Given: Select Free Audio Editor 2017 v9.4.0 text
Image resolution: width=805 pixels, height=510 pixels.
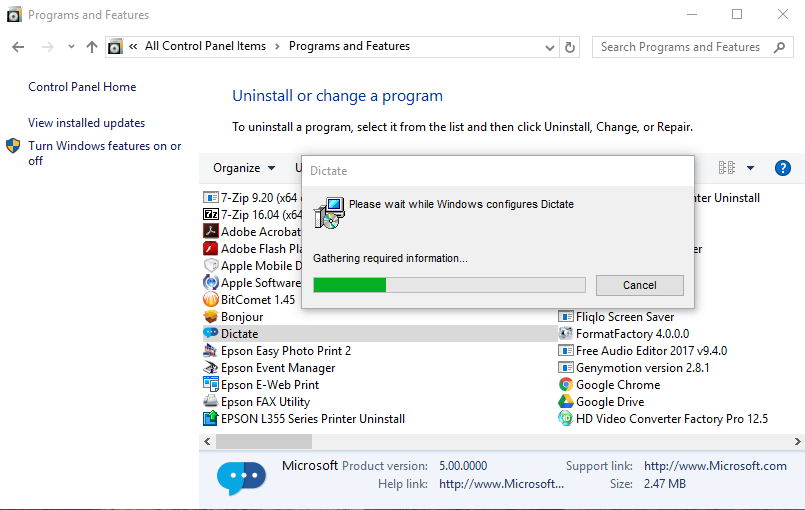Looking at the screenshot, I should 651,351.
